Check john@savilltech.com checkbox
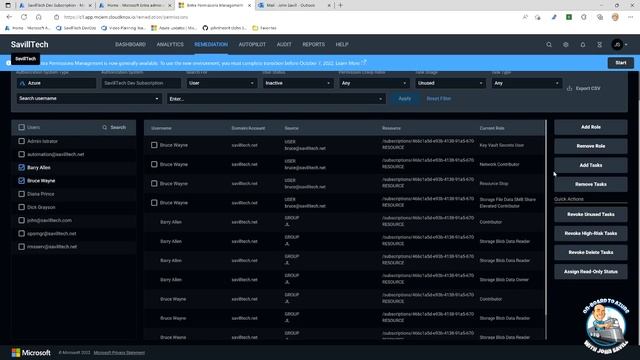The width and height of the screenshot is (640, 360). point(22,220)
